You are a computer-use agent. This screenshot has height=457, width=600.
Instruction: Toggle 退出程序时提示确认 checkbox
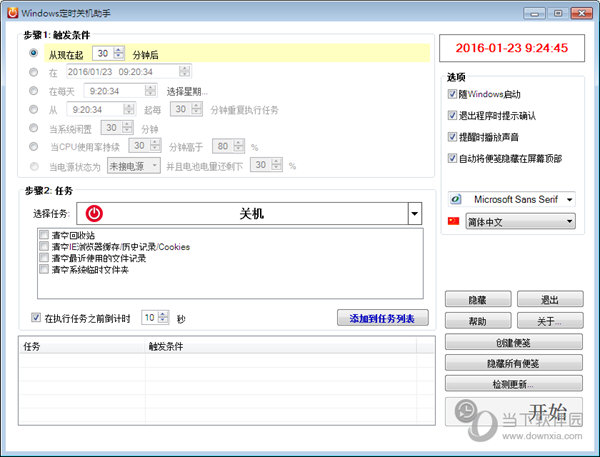[x=452, y=115]
